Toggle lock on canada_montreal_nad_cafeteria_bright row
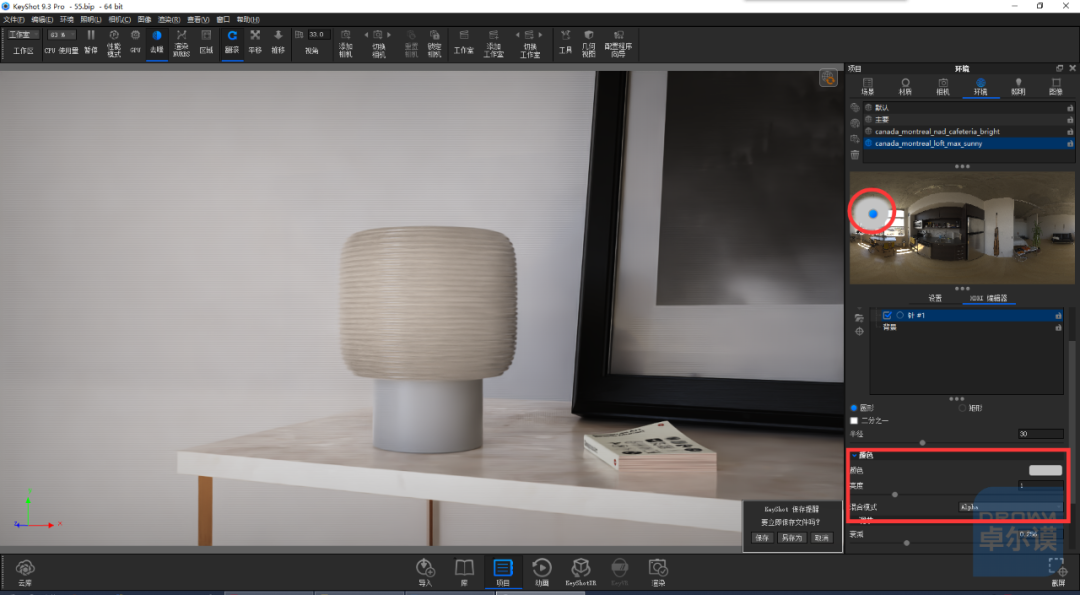 click(1070, 132)
